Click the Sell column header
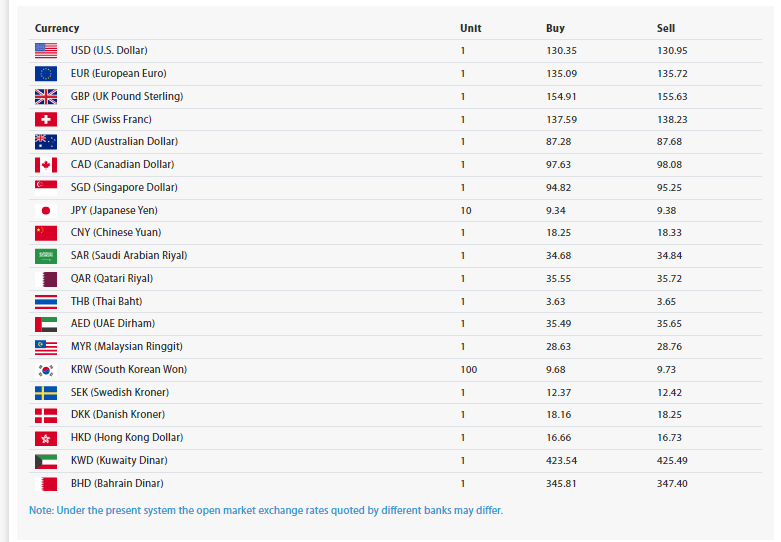 click(x=666, y=28)
